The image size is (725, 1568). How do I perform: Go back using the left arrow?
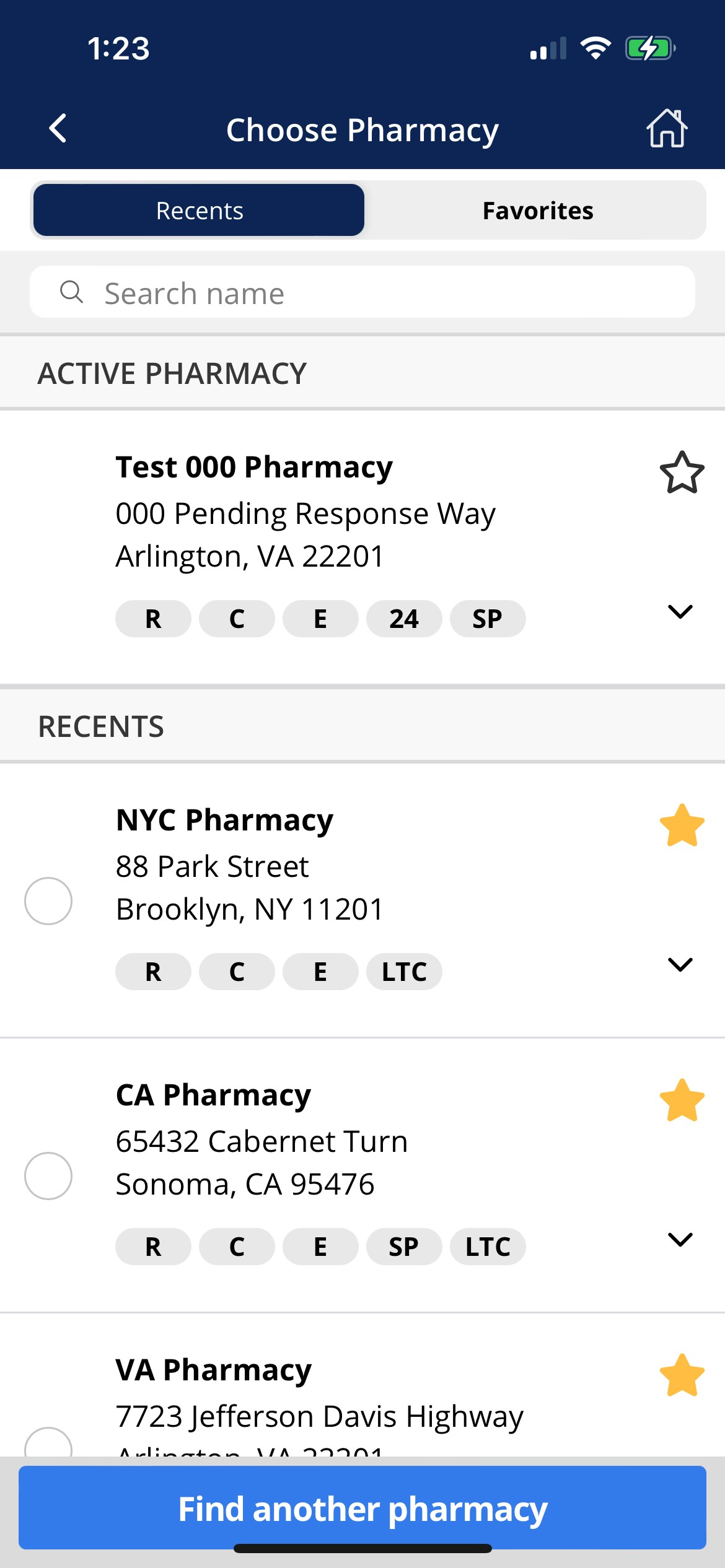point(58,129)
